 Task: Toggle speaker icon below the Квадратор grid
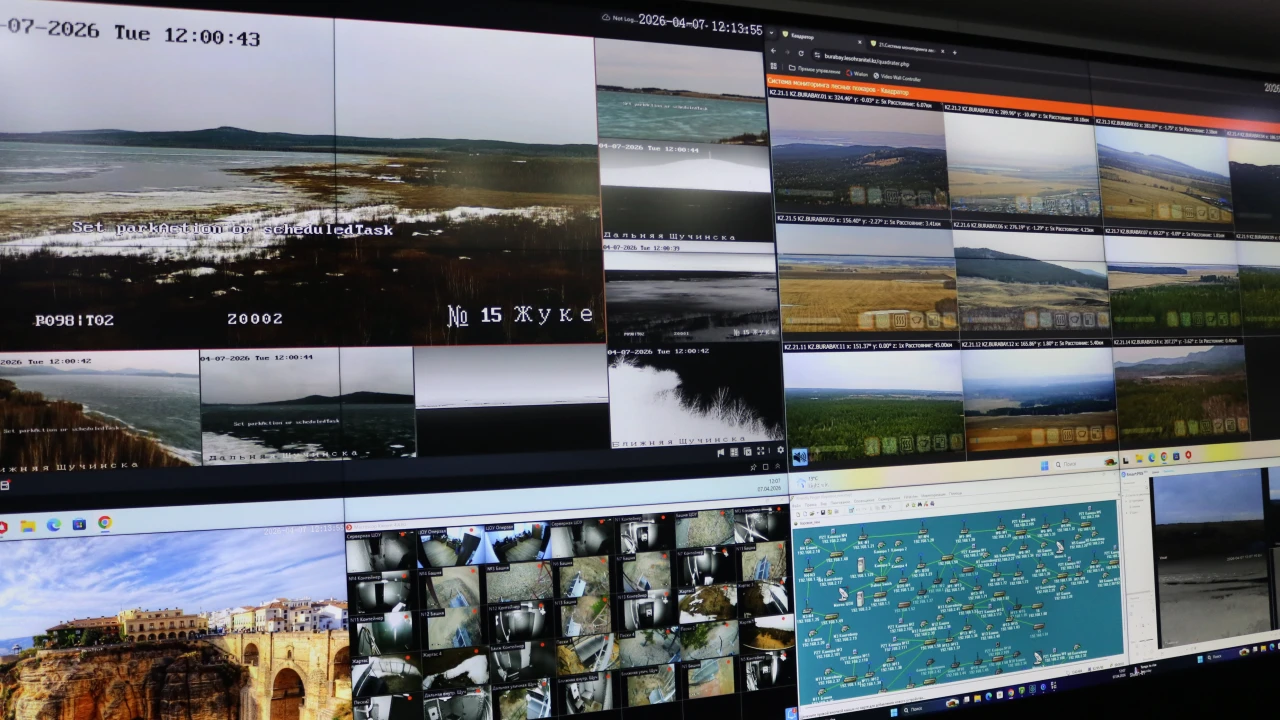tap(800, 457)
